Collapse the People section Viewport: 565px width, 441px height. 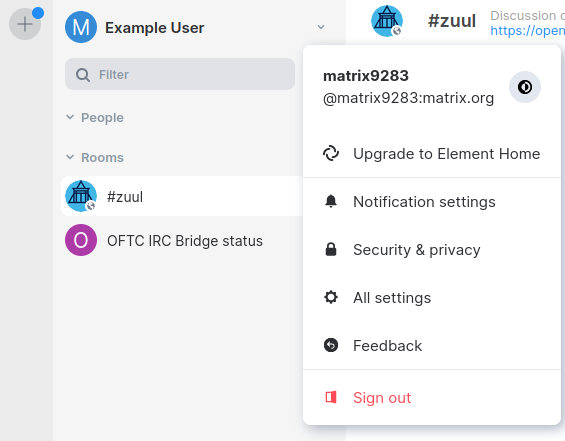click(70, 117)
